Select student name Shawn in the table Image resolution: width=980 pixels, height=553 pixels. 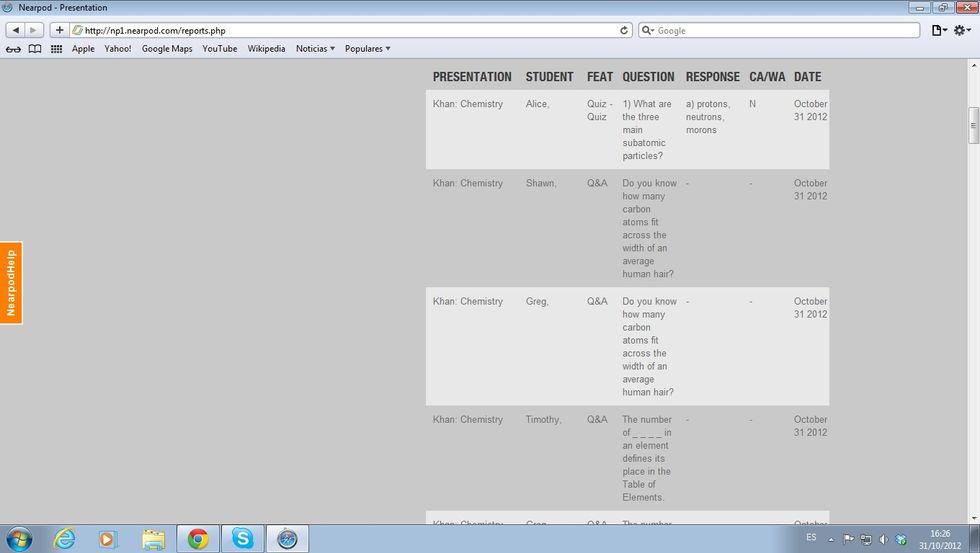[x=541, y=183]
